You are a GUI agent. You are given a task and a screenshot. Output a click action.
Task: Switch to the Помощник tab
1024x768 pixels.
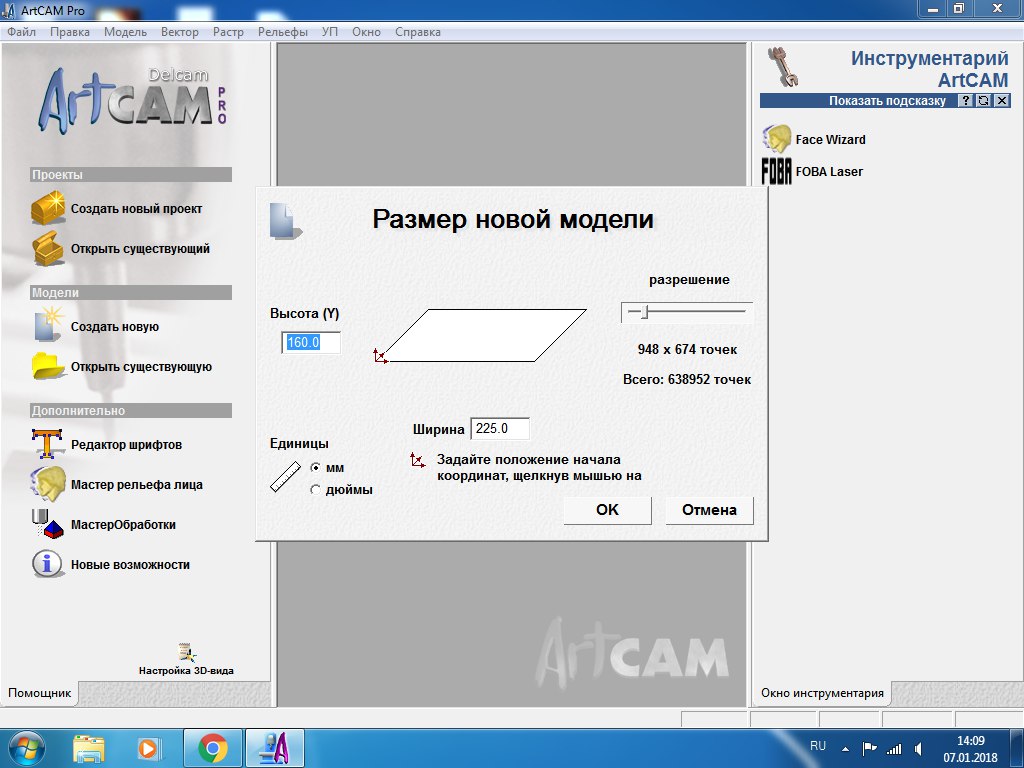pos(39,693)
